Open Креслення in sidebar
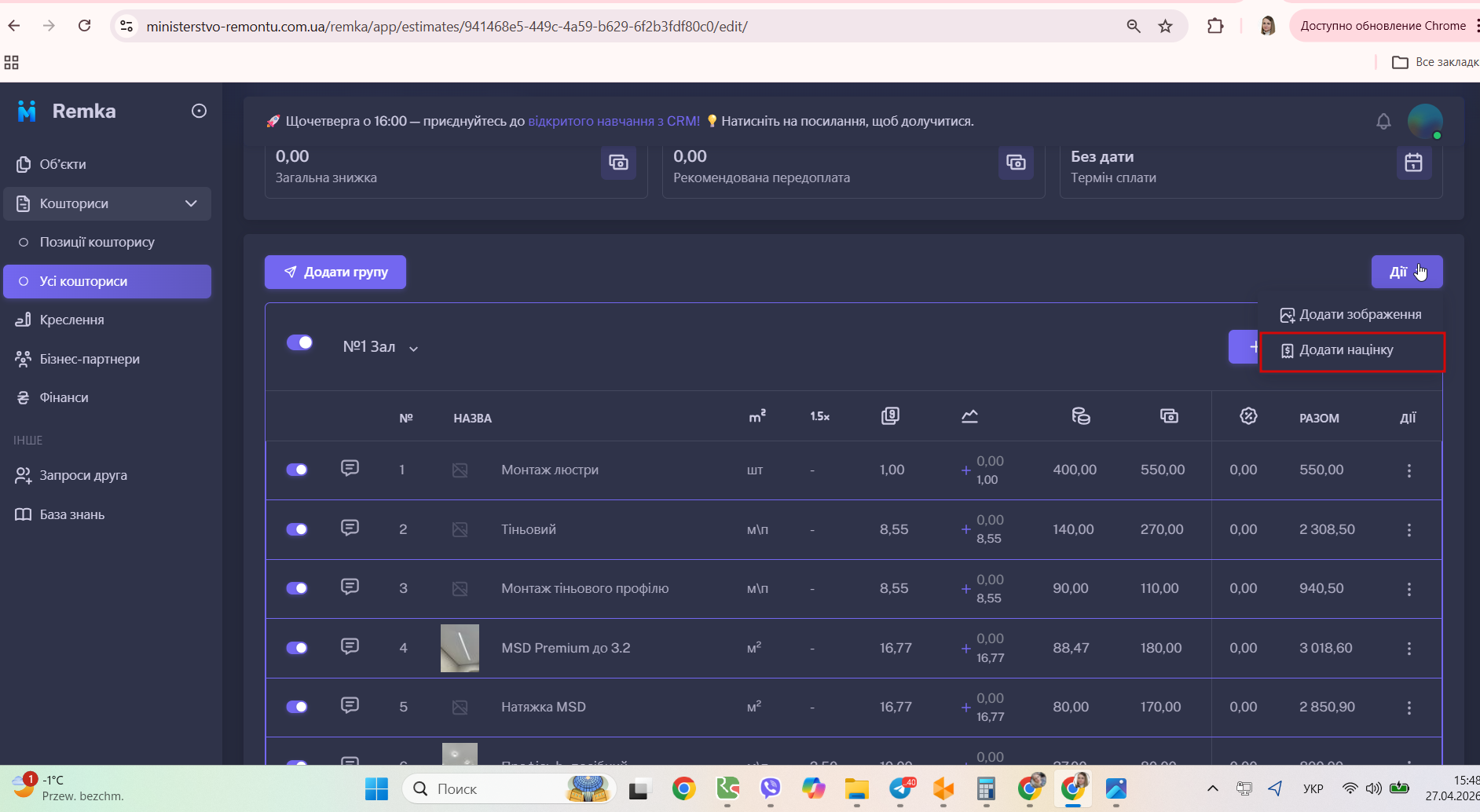 (x=107, y=320)
